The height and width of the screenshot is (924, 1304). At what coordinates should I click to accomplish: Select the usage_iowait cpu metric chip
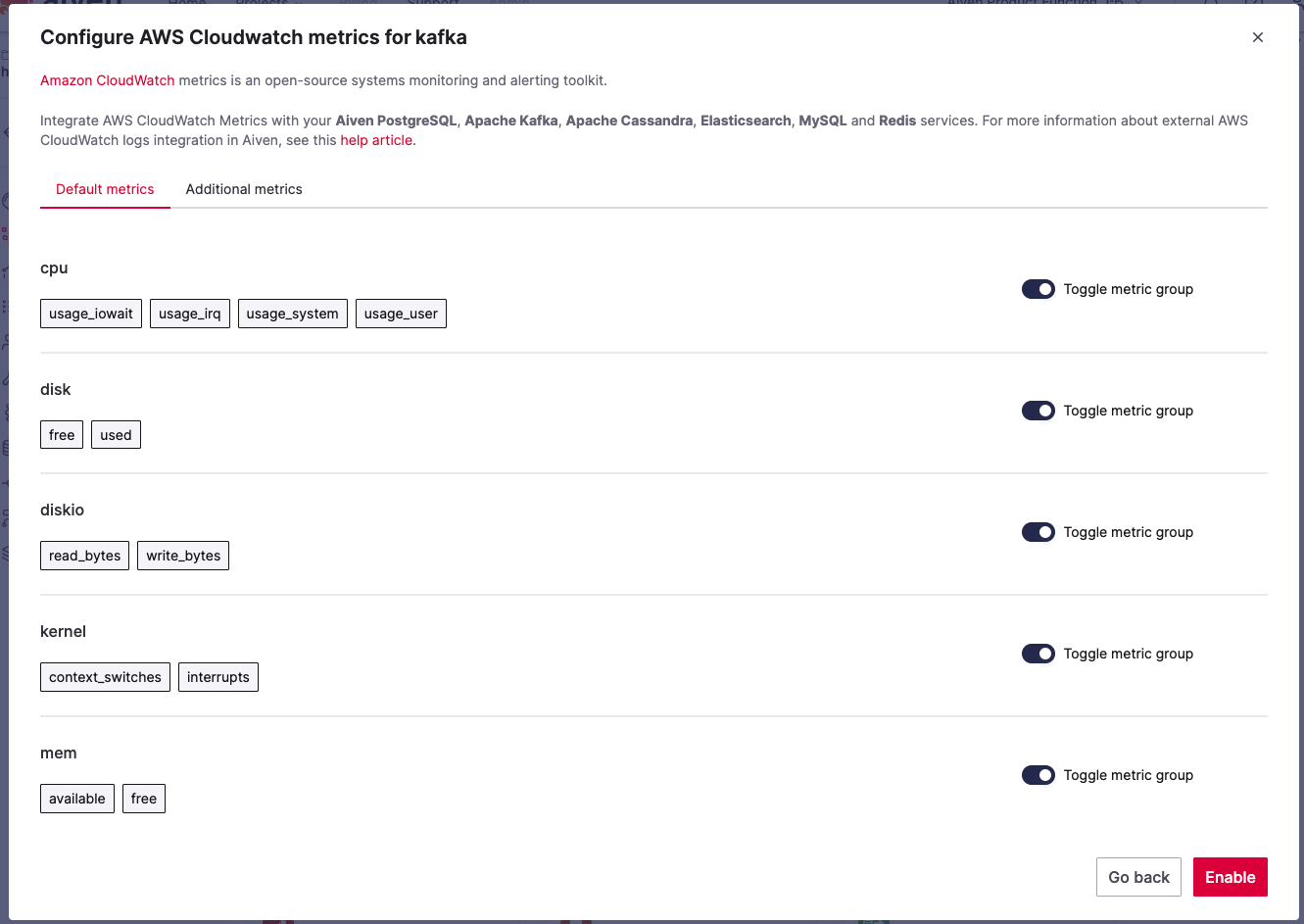90,313
